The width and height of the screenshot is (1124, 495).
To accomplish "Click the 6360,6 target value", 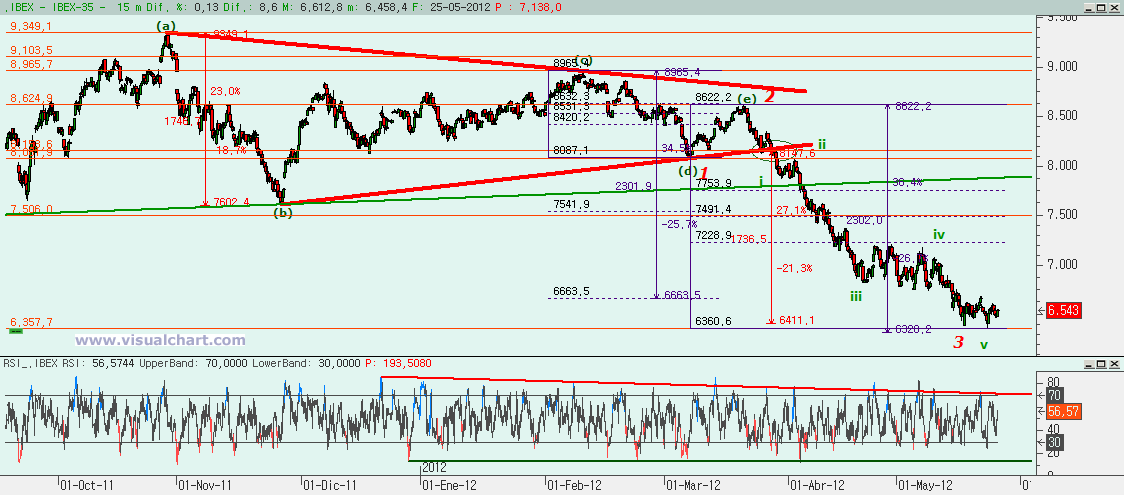I will (713, 322).
